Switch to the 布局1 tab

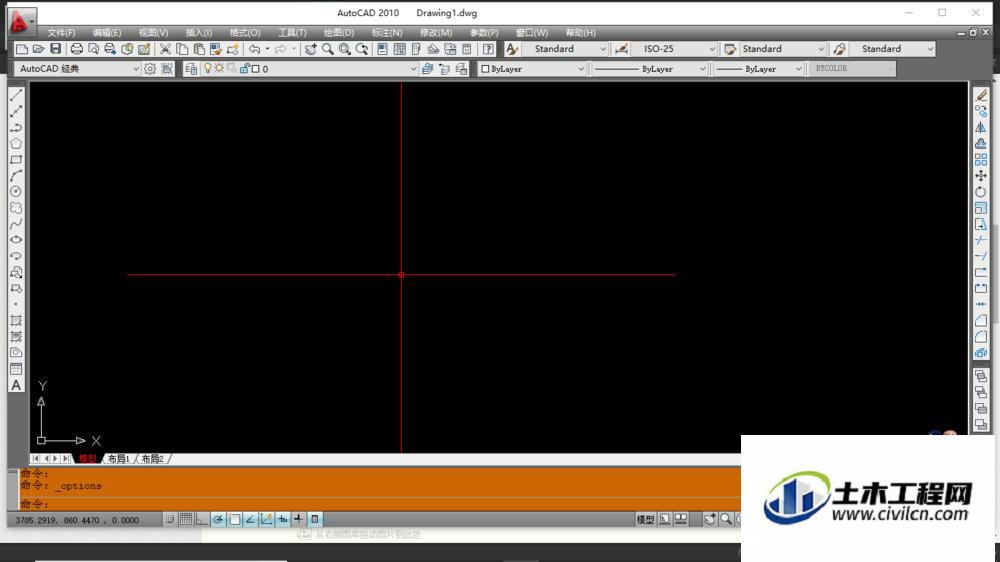point(119,459)
